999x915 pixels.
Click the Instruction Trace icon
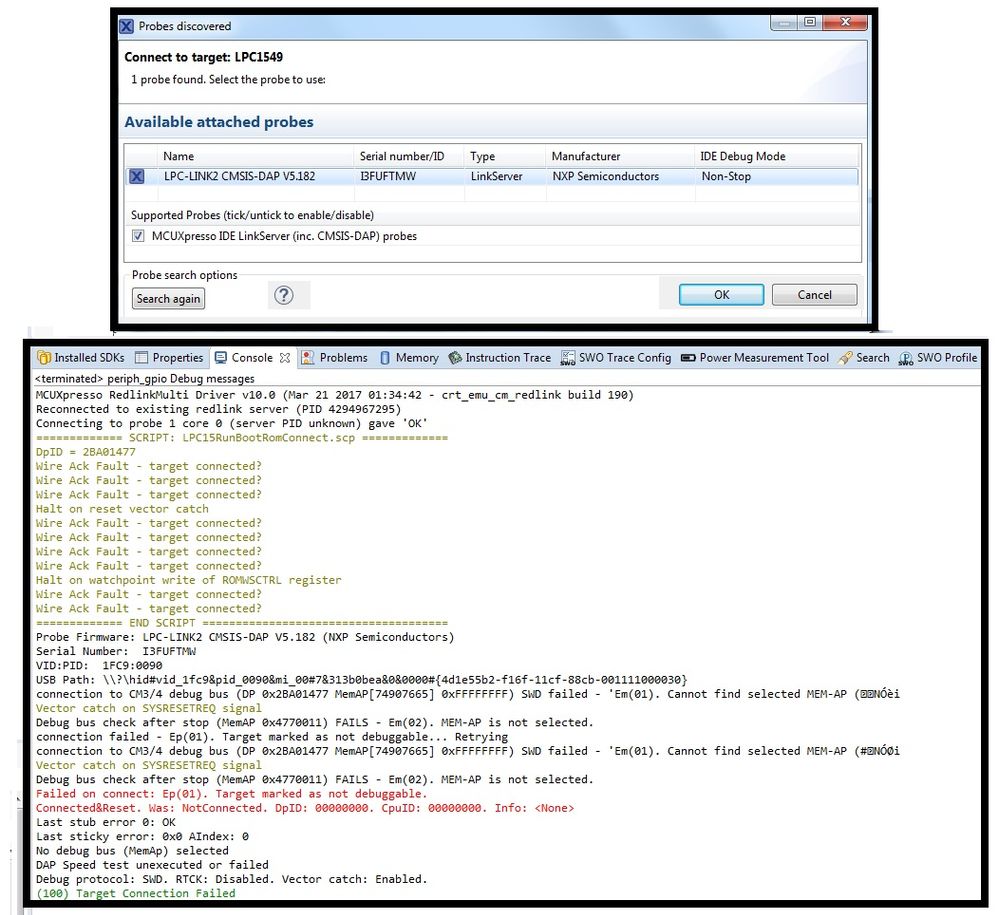tap(455, 358)
